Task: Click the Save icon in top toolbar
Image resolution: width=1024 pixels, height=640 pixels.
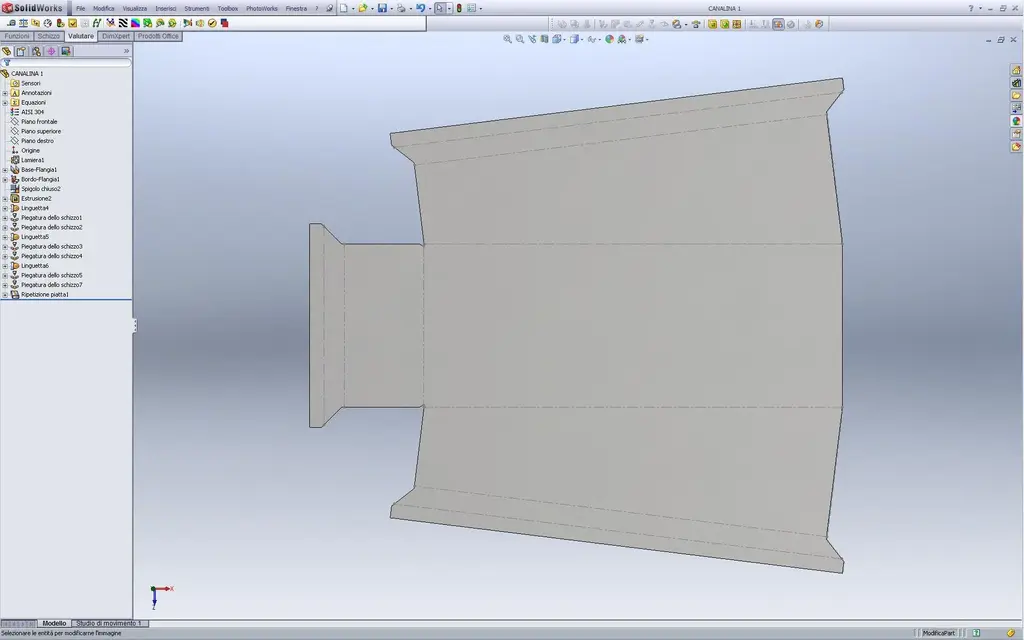Action: coord(382,8)
